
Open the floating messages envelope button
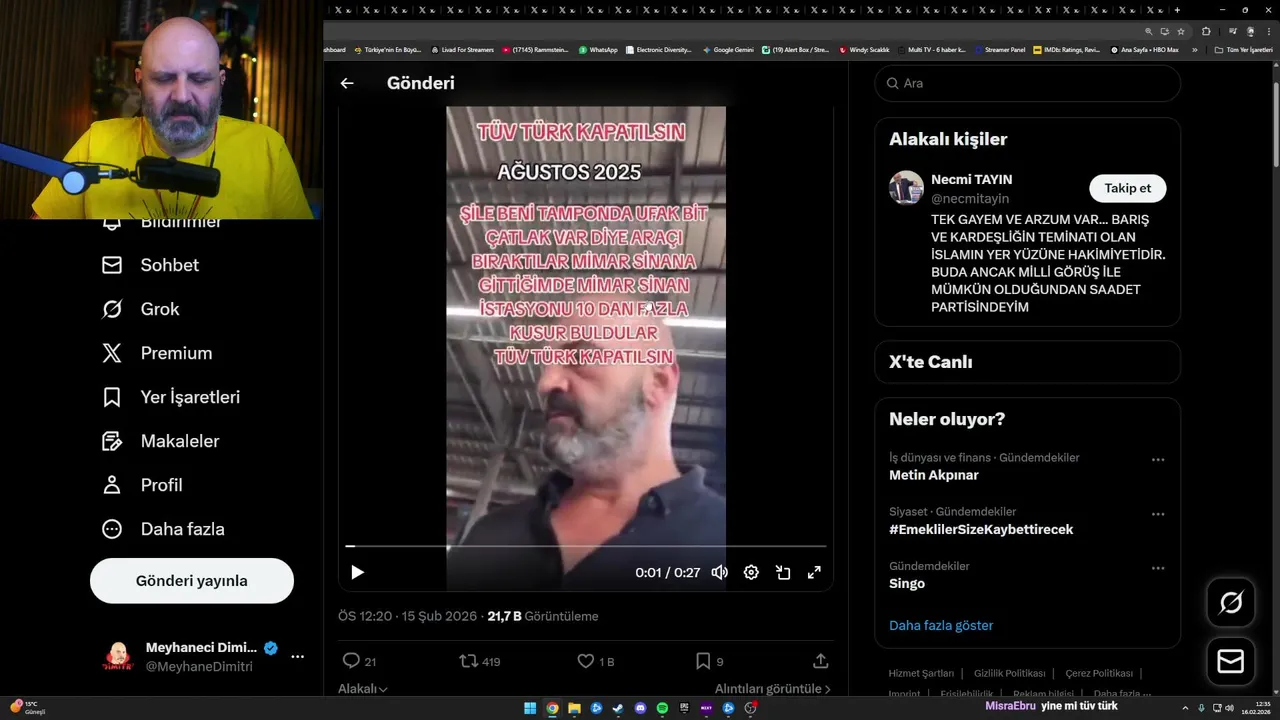[x=1231, y=661]
